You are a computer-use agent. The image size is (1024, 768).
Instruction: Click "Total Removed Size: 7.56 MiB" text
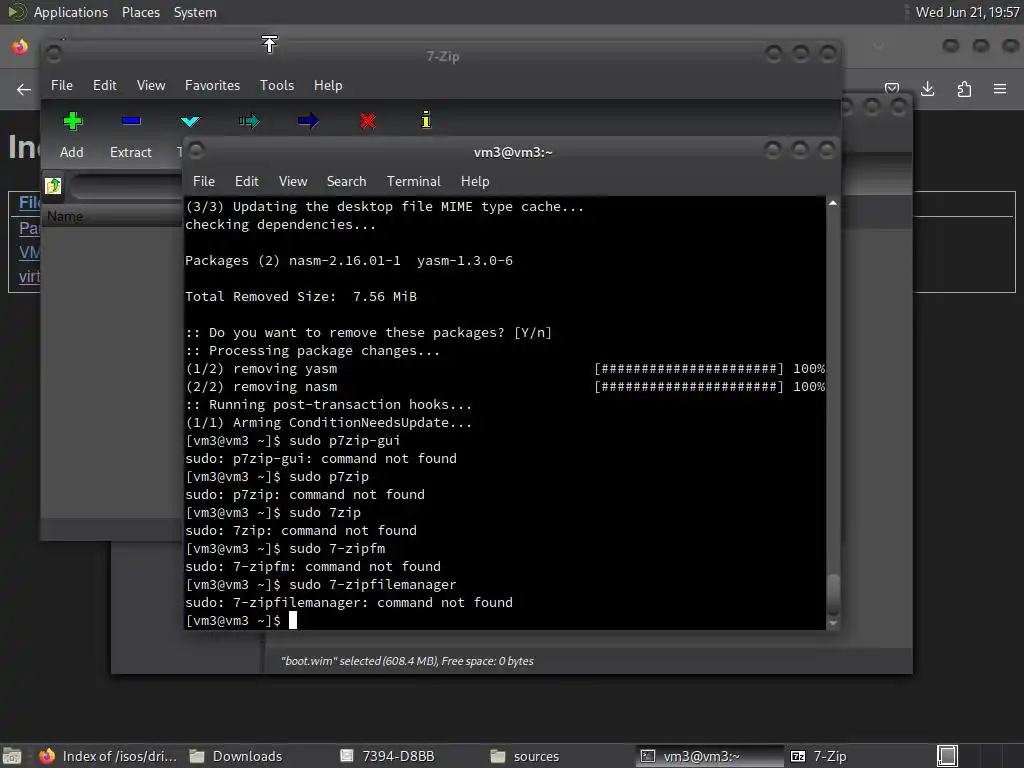[x=301, y=297]
